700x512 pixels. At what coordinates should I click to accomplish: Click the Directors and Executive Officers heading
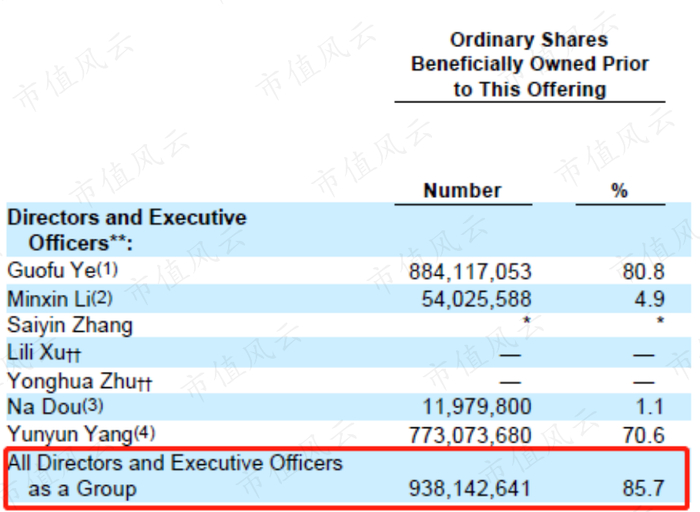tap(127, 229)
